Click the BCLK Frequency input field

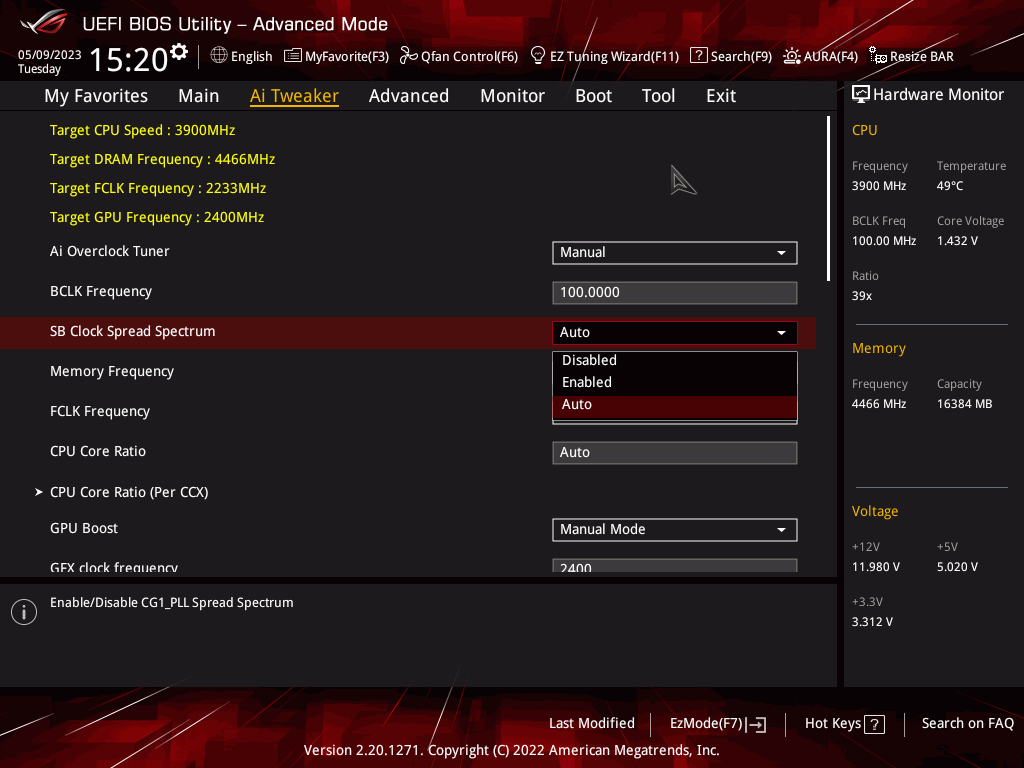(675, 293)
